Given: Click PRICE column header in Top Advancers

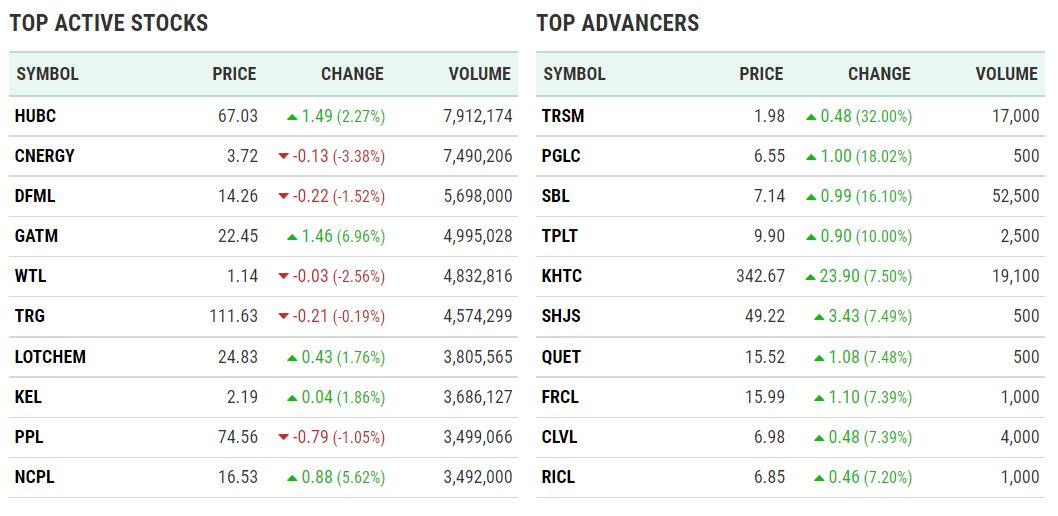Looking at the screenshot, I should (x=761, y=74).
